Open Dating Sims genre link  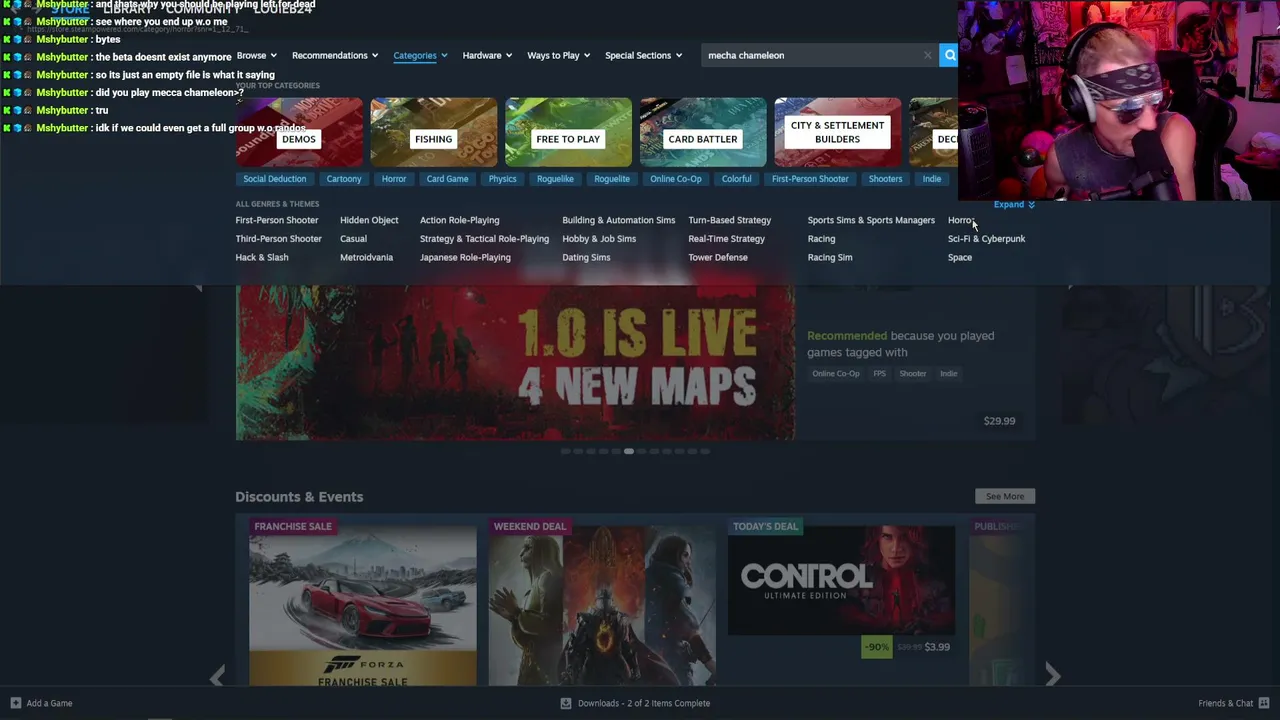586,257
